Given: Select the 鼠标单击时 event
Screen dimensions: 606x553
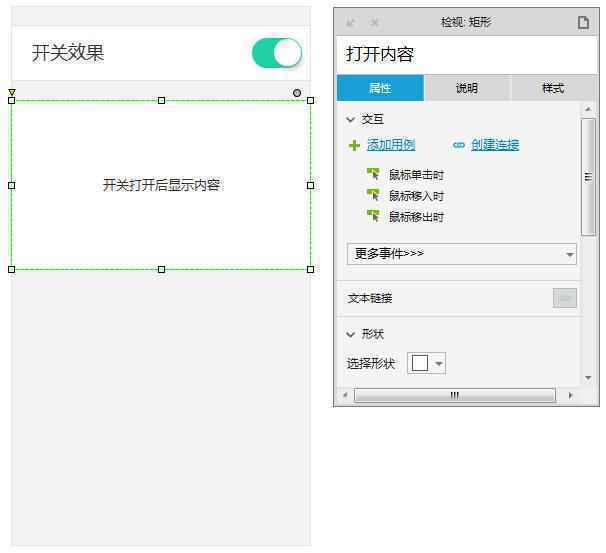Looking at the screenshot, I should (416, 175).
